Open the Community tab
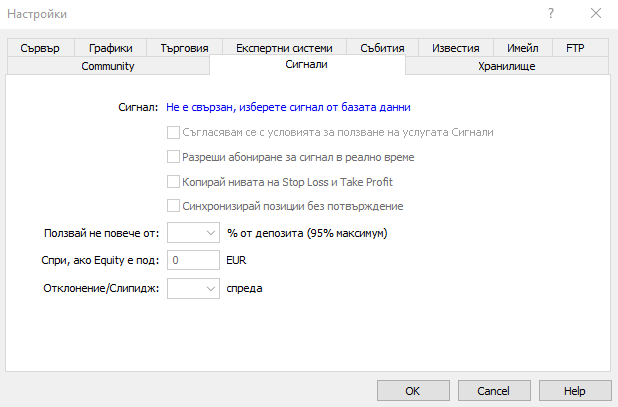 click(108, 66)
